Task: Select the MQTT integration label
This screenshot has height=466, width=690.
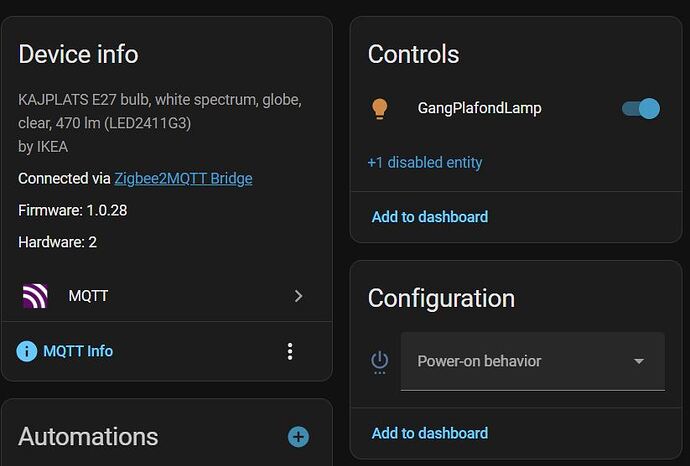Action: click(x=88, y=296)
